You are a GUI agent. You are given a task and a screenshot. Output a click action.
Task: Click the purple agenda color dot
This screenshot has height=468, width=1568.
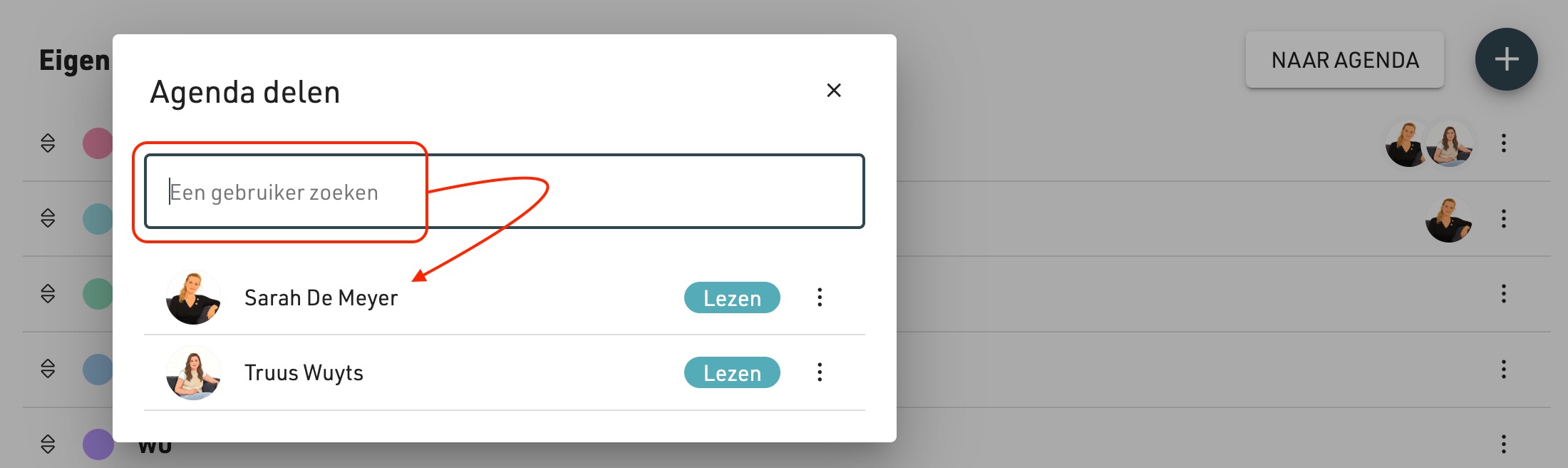pos(98,444)
